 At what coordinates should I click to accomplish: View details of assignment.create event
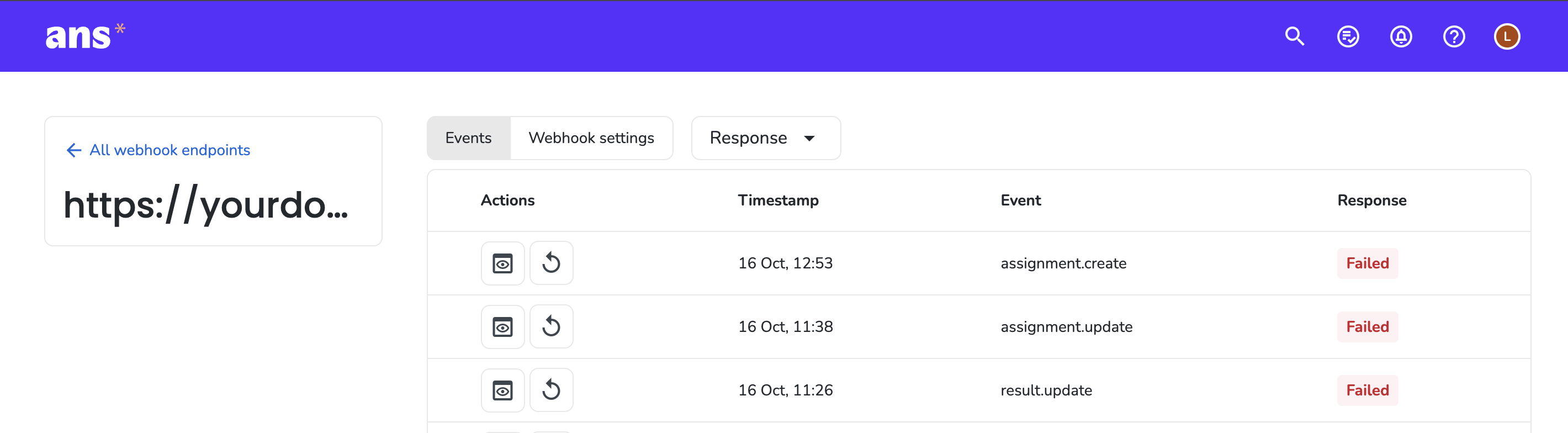pyautogui.click(x=503, y=263)
